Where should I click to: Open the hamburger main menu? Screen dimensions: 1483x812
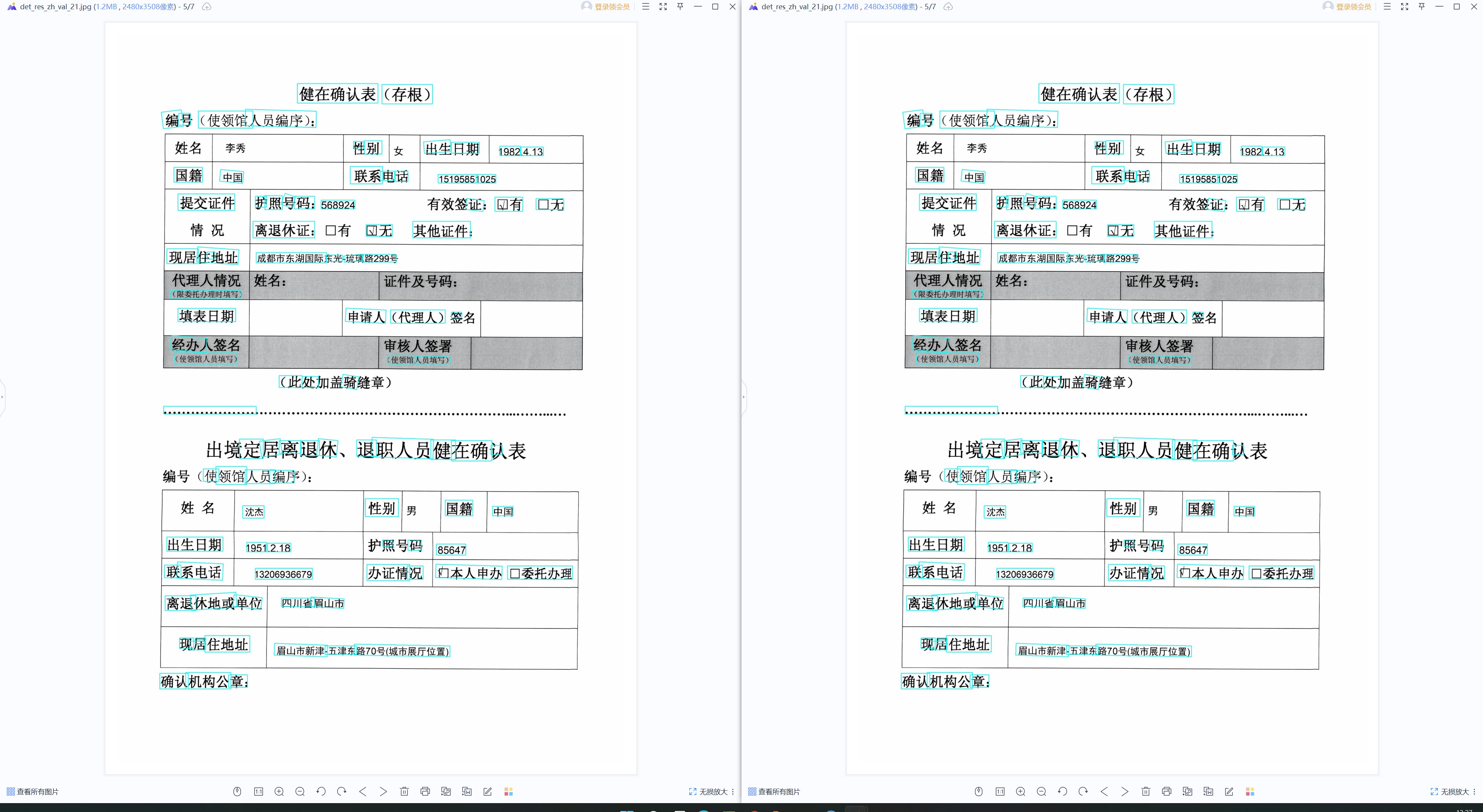pos(646,6)
